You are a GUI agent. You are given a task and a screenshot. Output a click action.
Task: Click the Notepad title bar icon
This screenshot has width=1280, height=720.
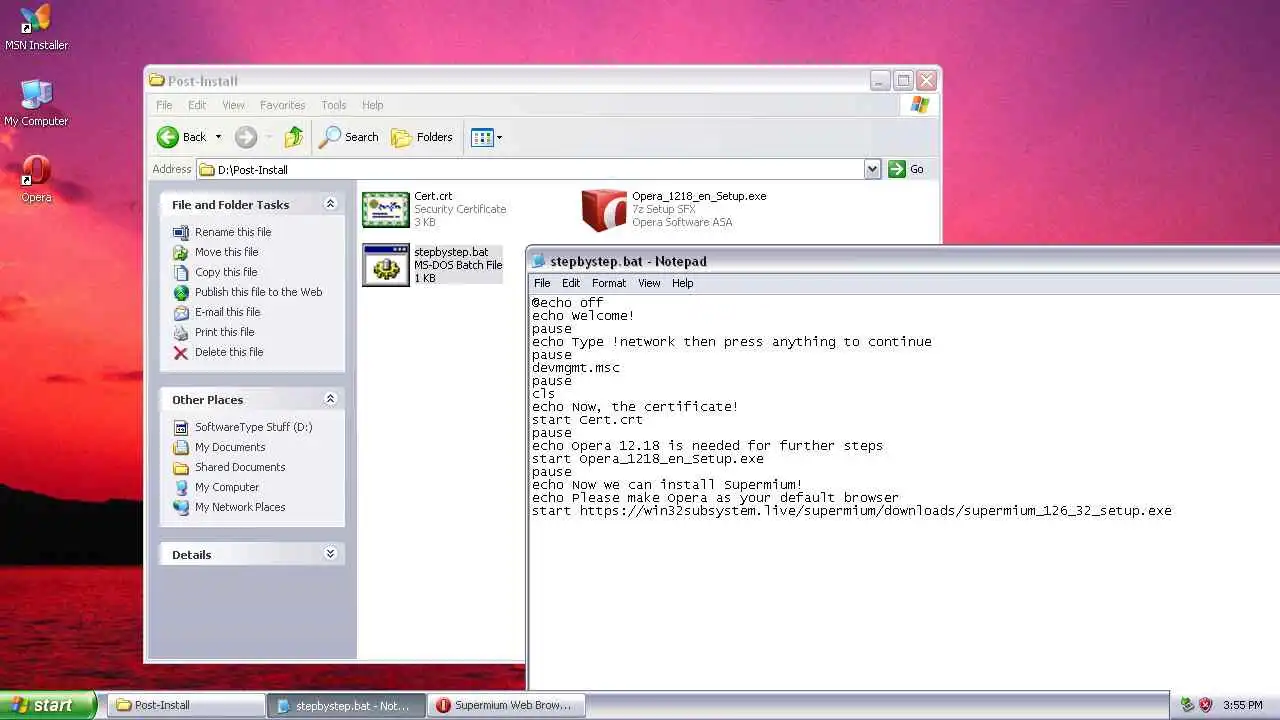point(538,261)
